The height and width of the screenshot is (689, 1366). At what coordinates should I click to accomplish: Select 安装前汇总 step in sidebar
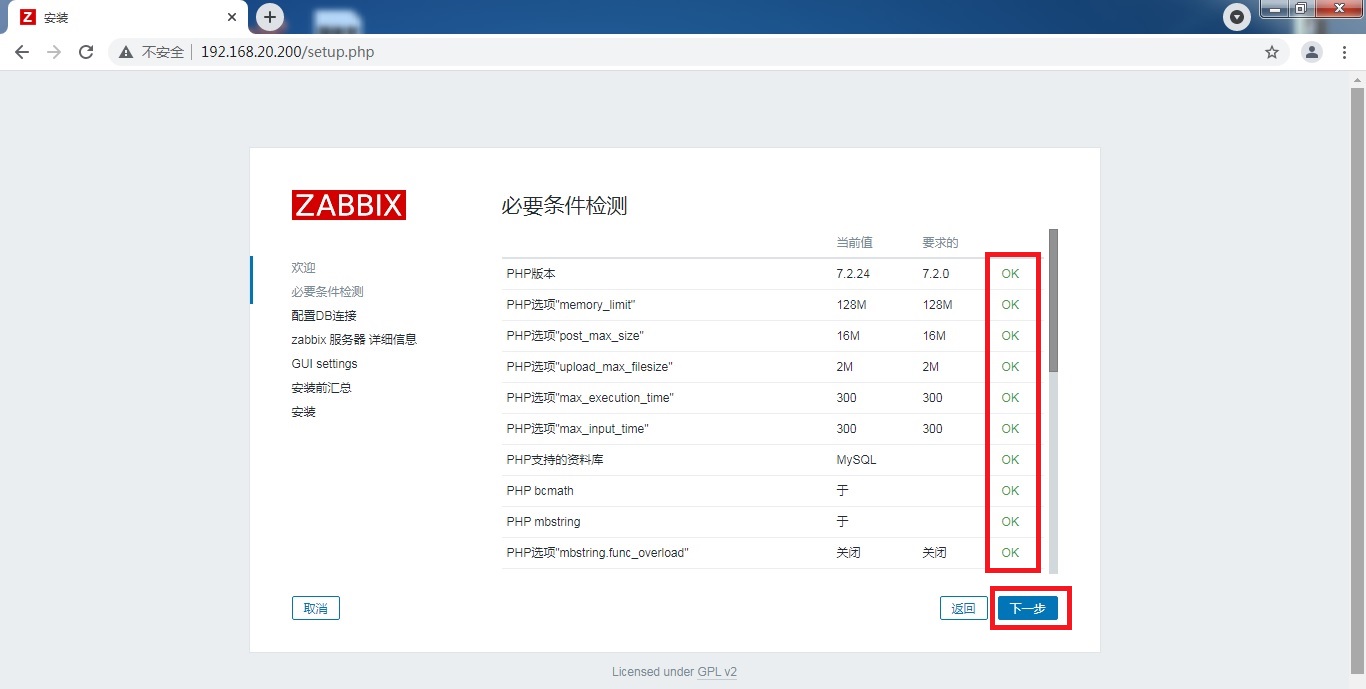(321, 388)
